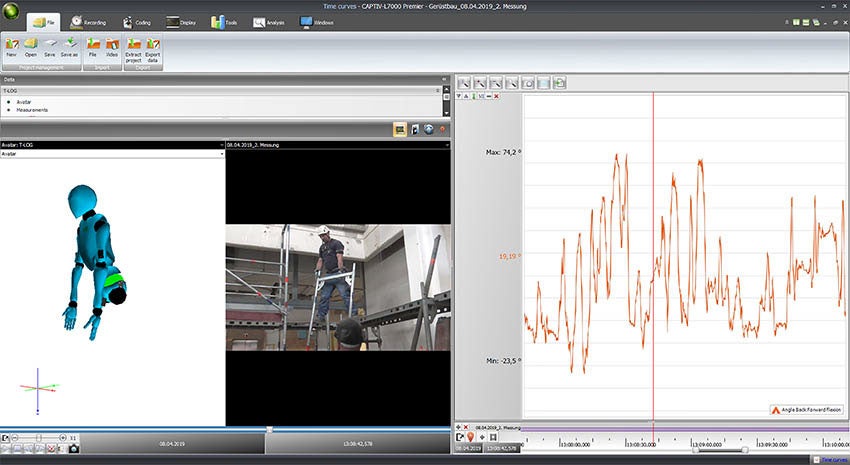
Task: Click the playback speed slider handle
Action: point(39,437)
